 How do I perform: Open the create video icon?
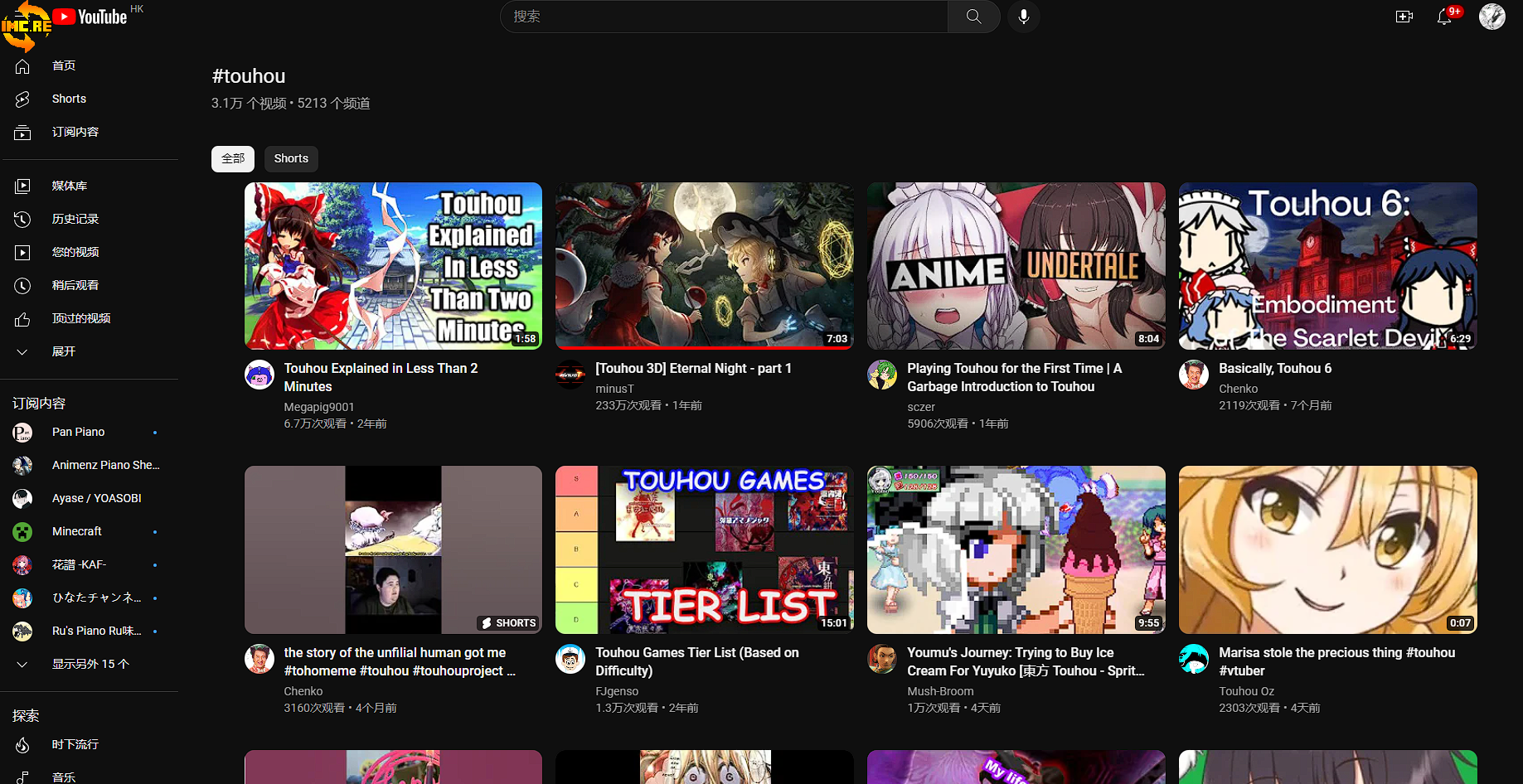(x=1404, y=17)
